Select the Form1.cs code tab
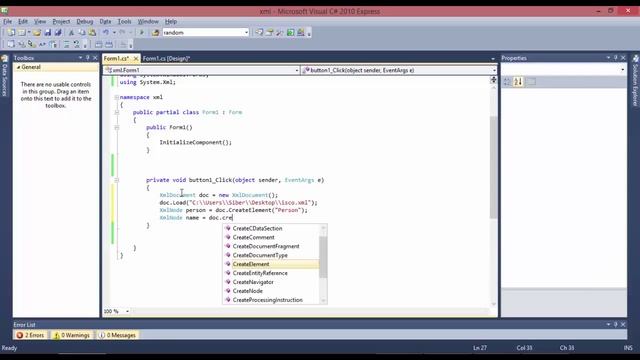The height and width of the screenshot is (360, 640). (x=117, y=58)
